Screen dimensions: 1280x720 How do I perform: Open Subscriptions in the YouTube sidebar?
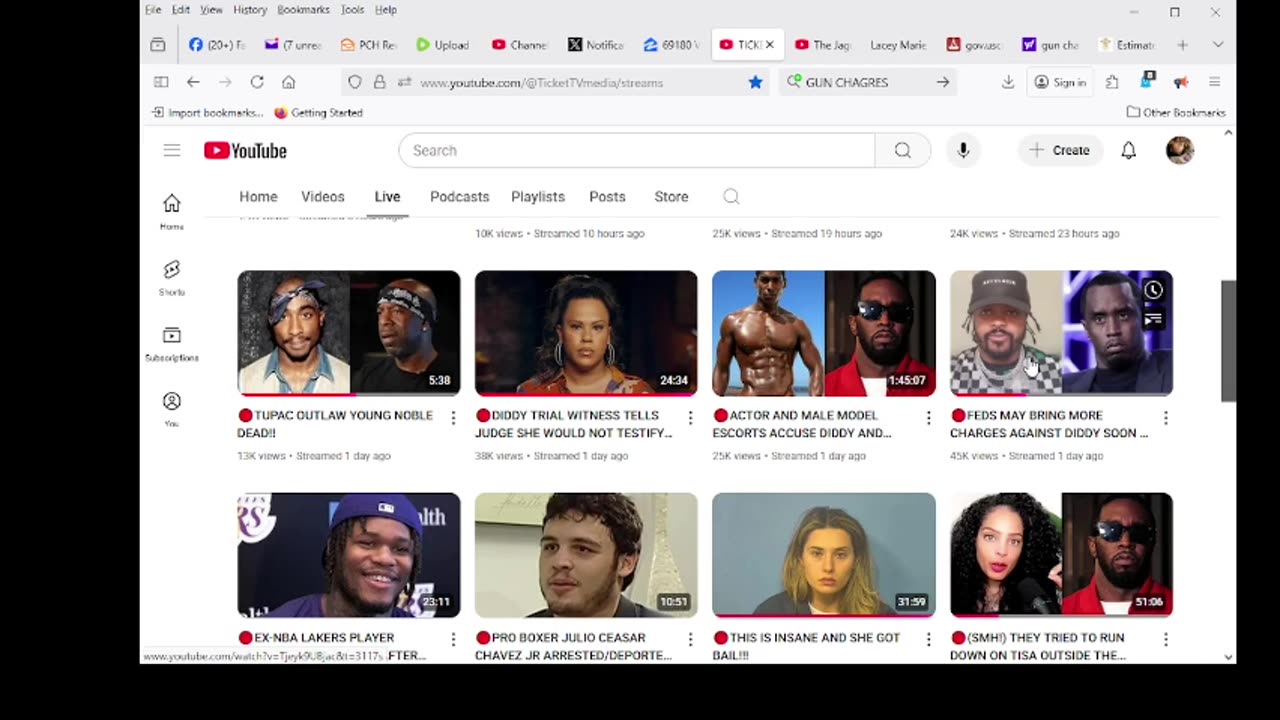click(172, 343)
